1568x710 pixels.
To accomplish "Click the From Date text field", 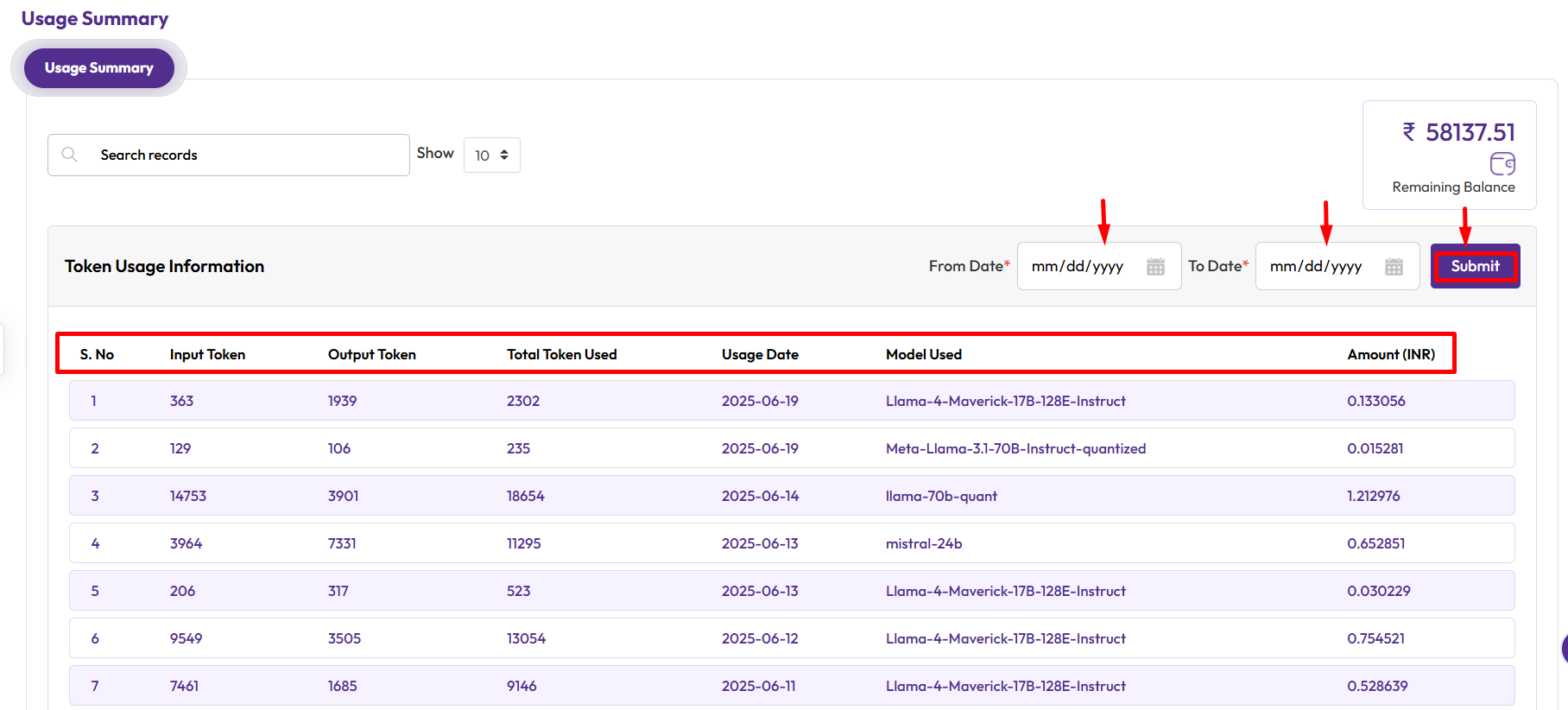I will coord(1078,267).
